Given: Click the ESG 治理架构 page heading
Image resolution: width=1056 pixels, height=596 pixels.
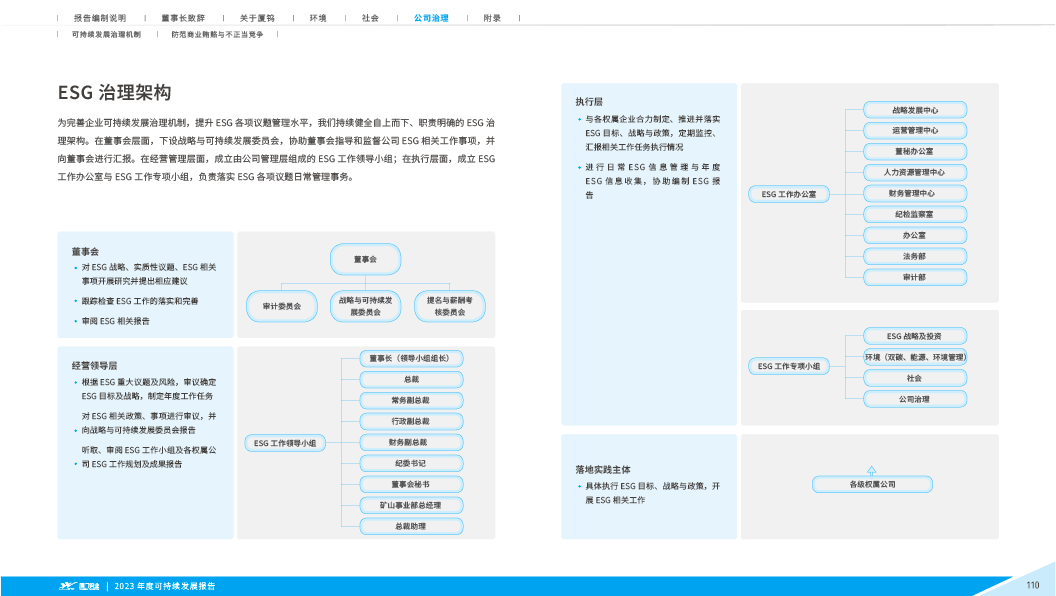Looking at the screenshot, I should coord(114,93).
